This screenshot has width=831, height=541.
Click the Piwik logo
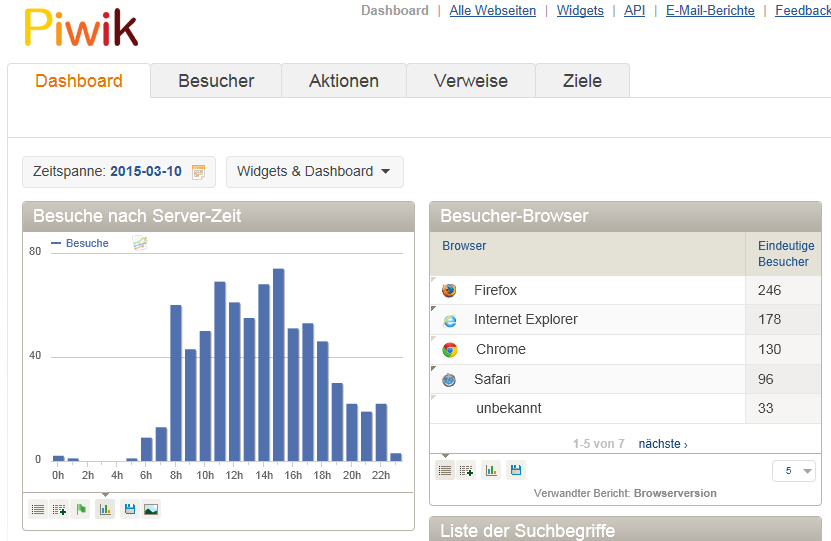click(x=81, y=28)
